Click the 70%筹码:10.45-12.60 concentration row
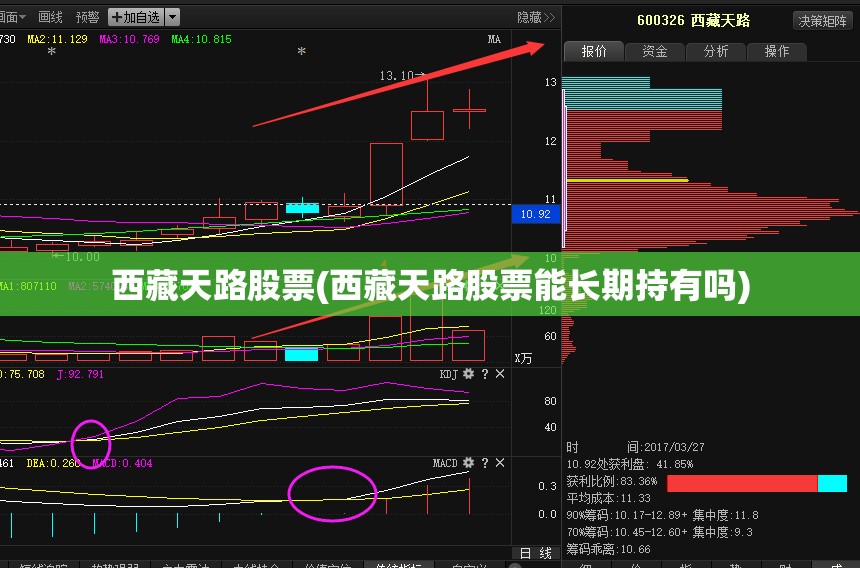This screenshot has height=568, width=860. (x=660, y=532)
